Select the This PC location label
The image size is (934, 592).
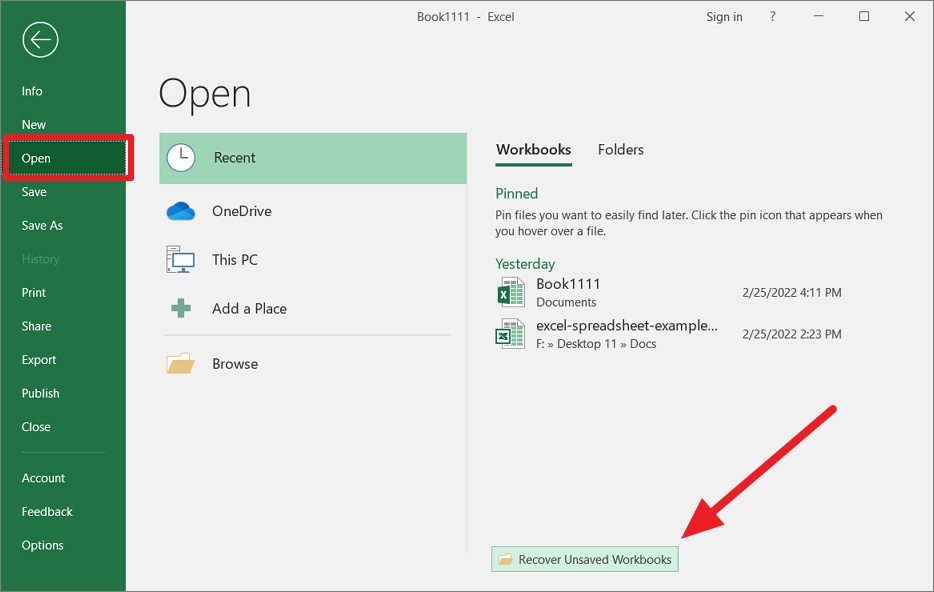click(235, 260)
